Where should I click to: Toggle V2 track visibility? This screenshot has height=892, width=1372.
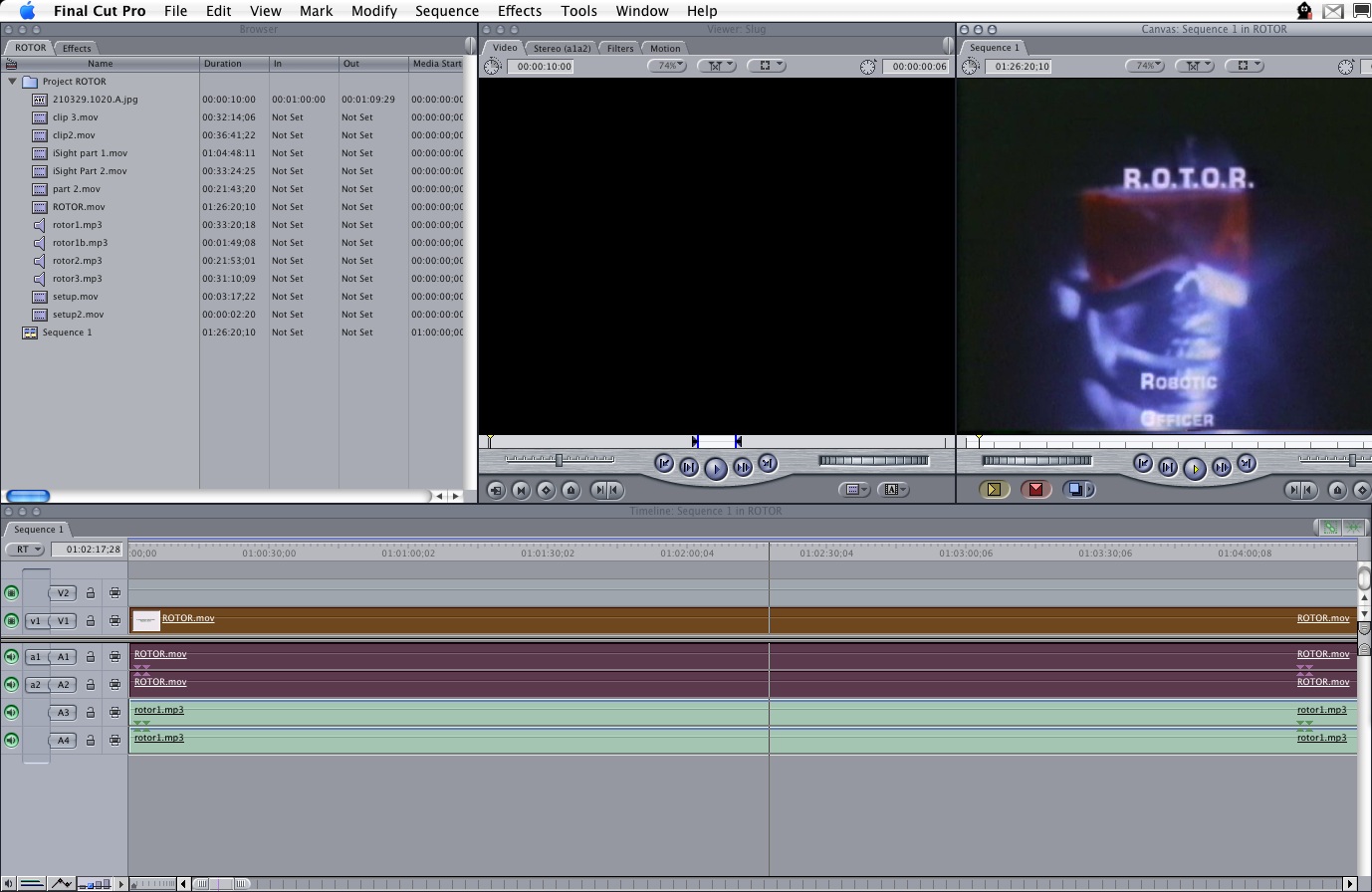coord(11,593)
